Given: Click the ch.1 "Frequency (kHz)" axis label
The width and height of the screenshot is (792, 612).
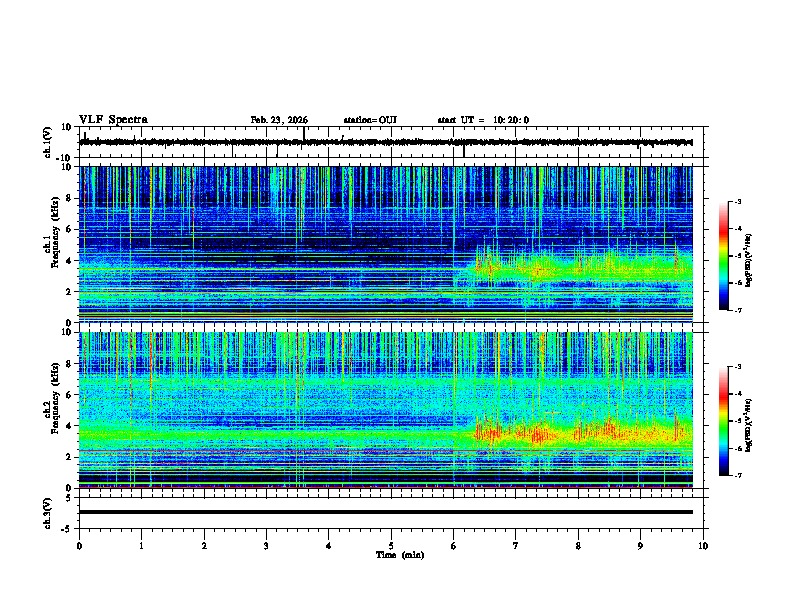Looking at the screenshot, I should point(55,232).
